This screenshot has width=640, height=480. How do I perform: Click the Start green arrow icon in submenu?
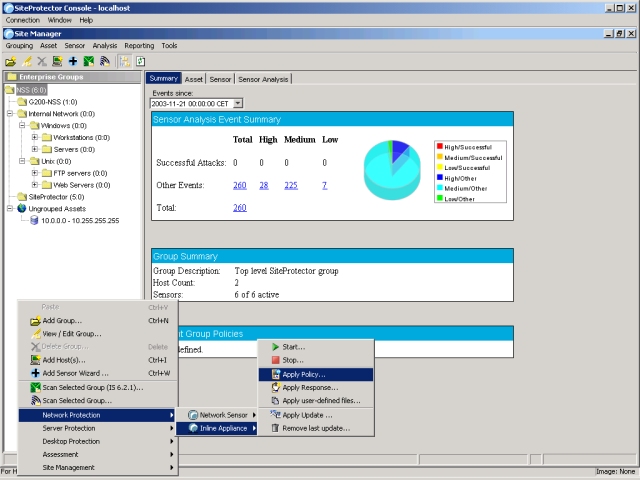(x=276, y=347)
